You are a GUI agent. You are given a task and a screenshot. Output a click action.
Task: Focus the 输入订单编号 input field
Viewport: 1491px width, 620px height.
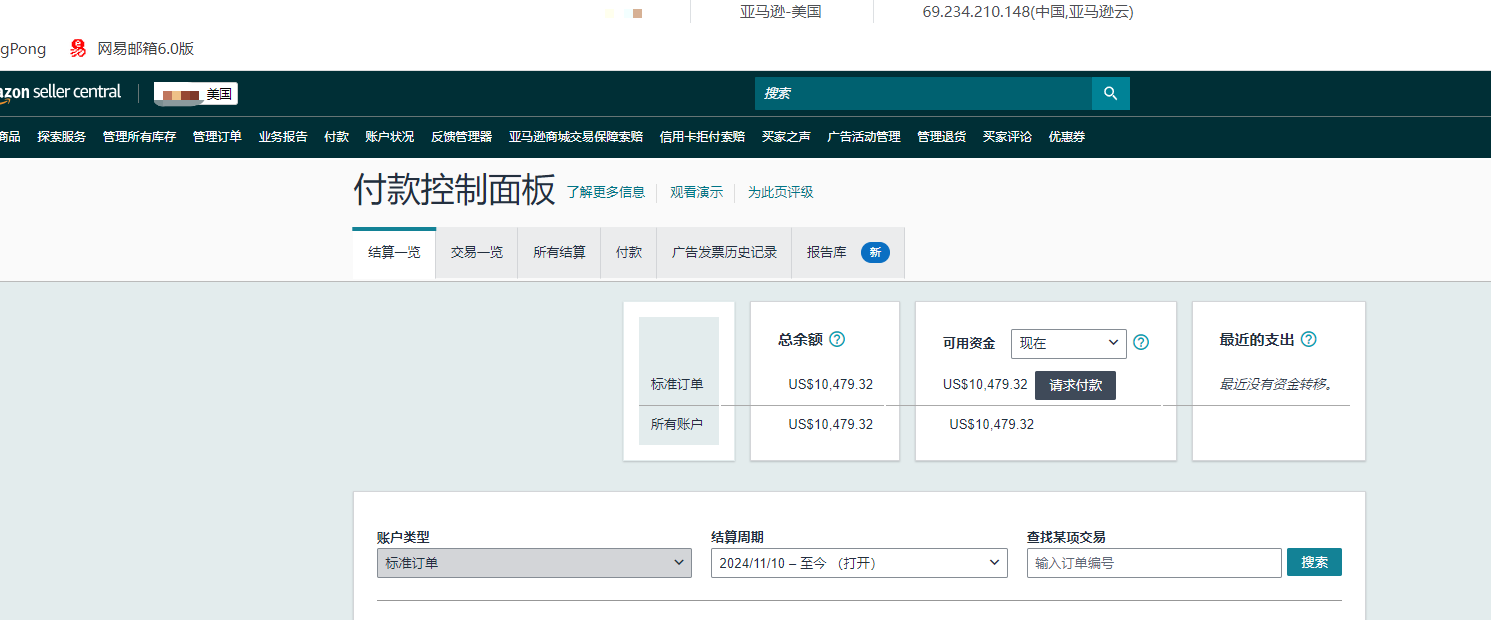click(1154, 563)
